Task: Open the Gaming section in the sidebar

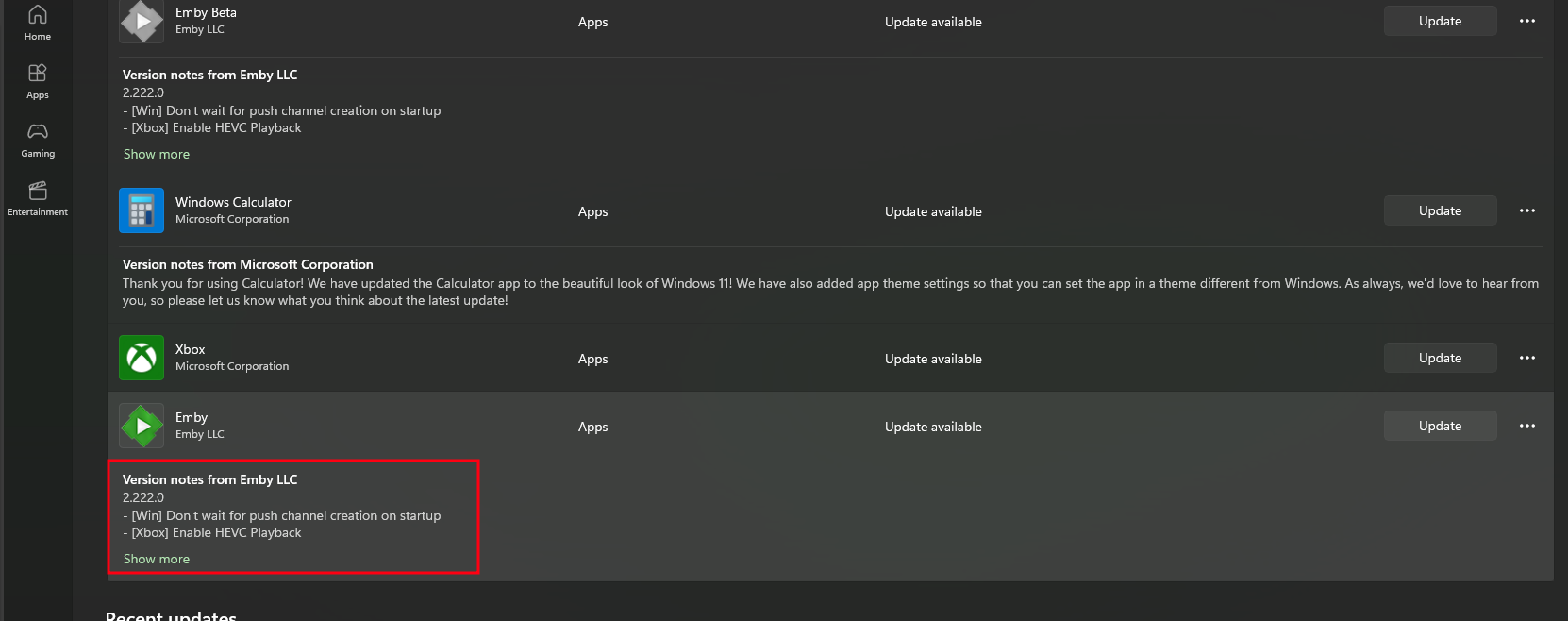Action: 38,140
